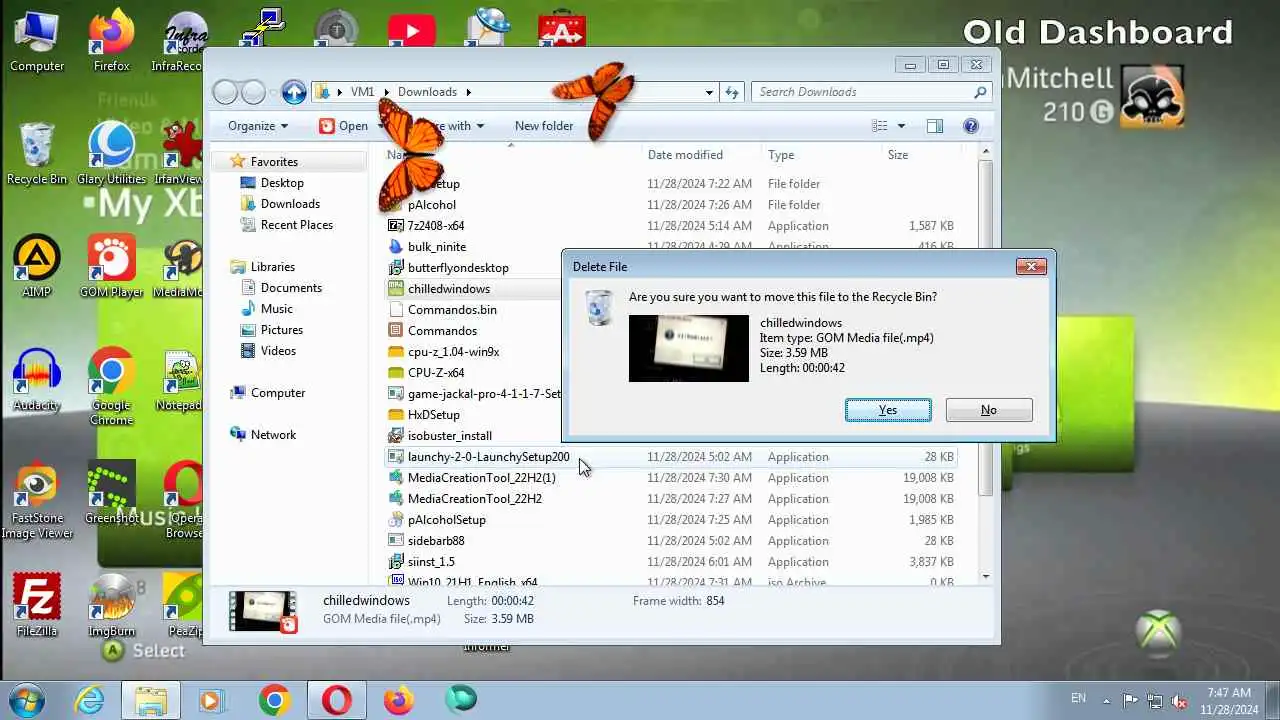Open Internet Explorer from the taskbar
Viewport: 1280px width, 720px height.
89,700
